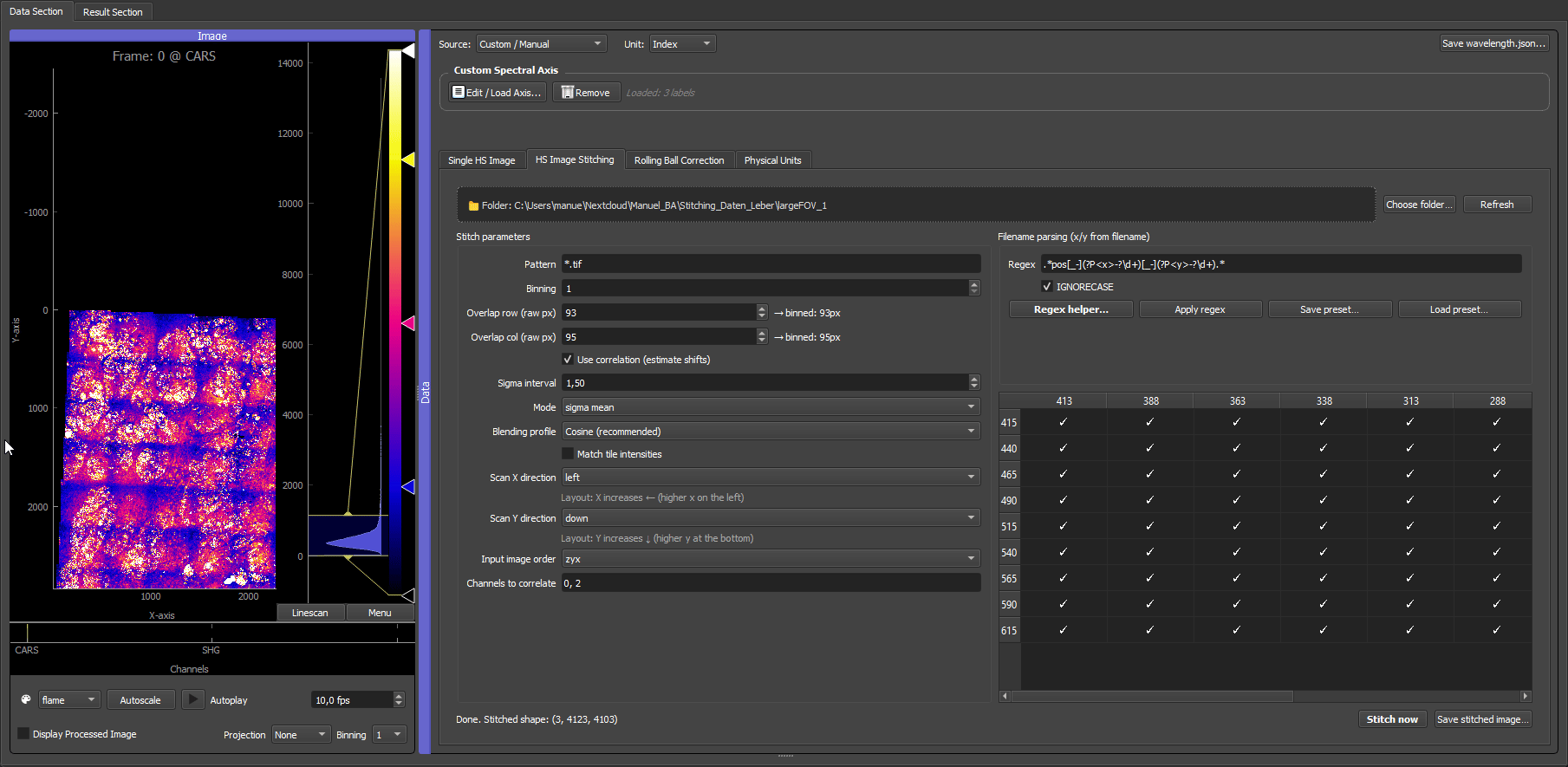
Task: Open the Source dropdown
Action: point(541,44)
